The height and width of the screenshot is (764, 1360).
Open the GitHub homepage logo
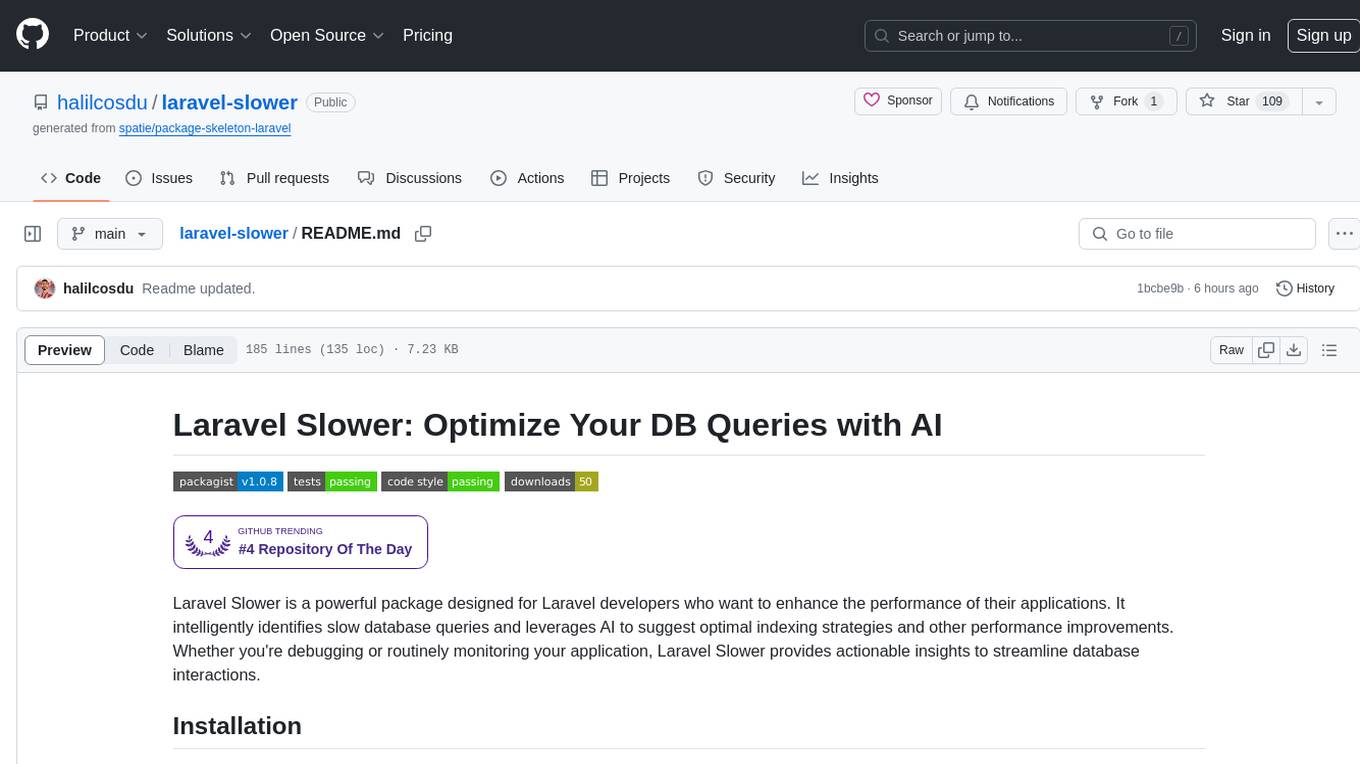tap(32, 35)
